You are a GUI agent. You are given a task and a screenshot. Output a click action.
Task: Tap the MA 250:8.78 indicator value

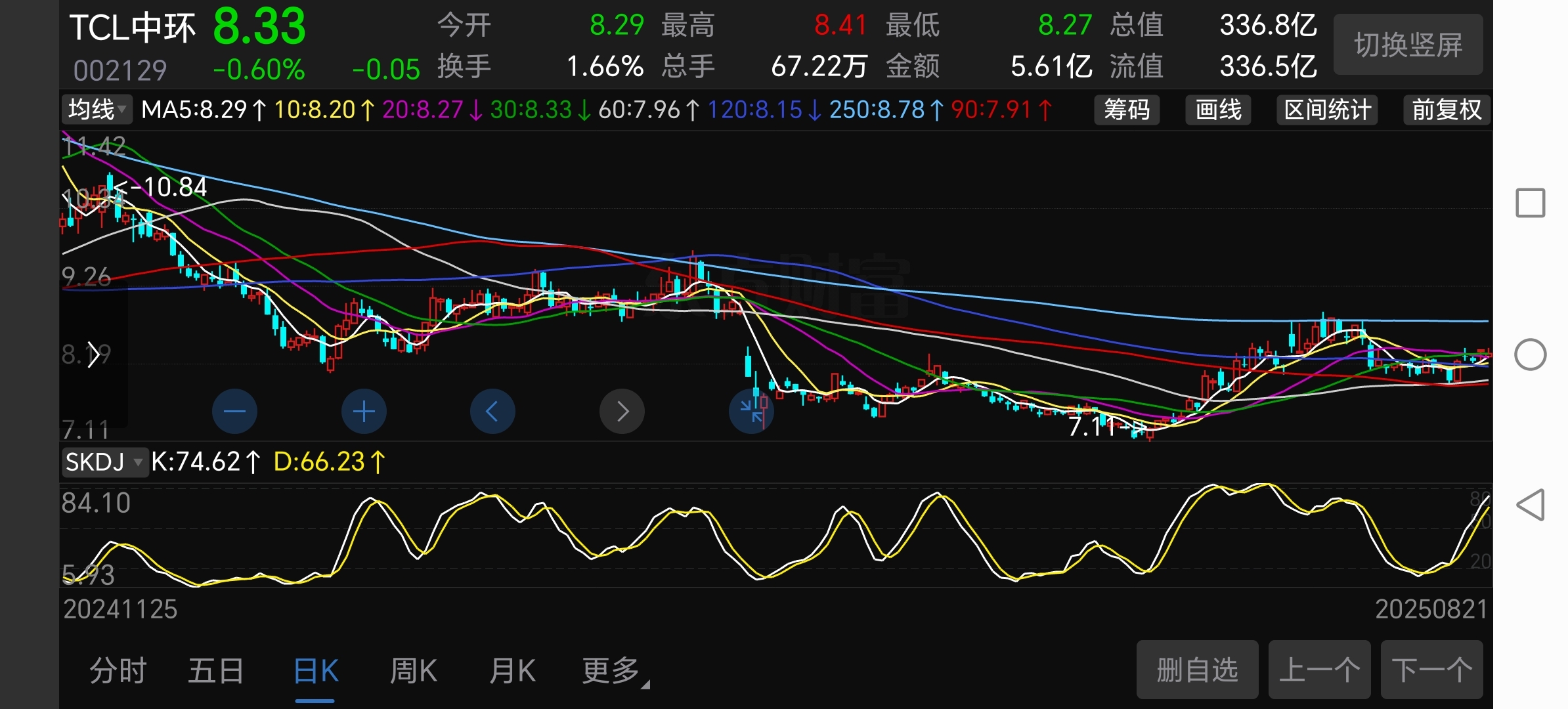887,110
